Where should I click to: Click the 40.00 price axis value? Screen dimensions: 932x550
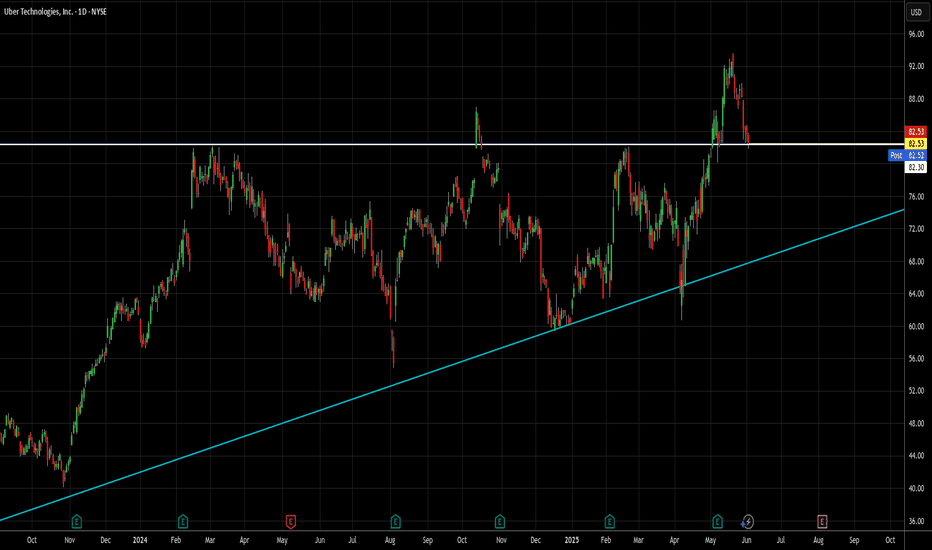pos(916,489)
